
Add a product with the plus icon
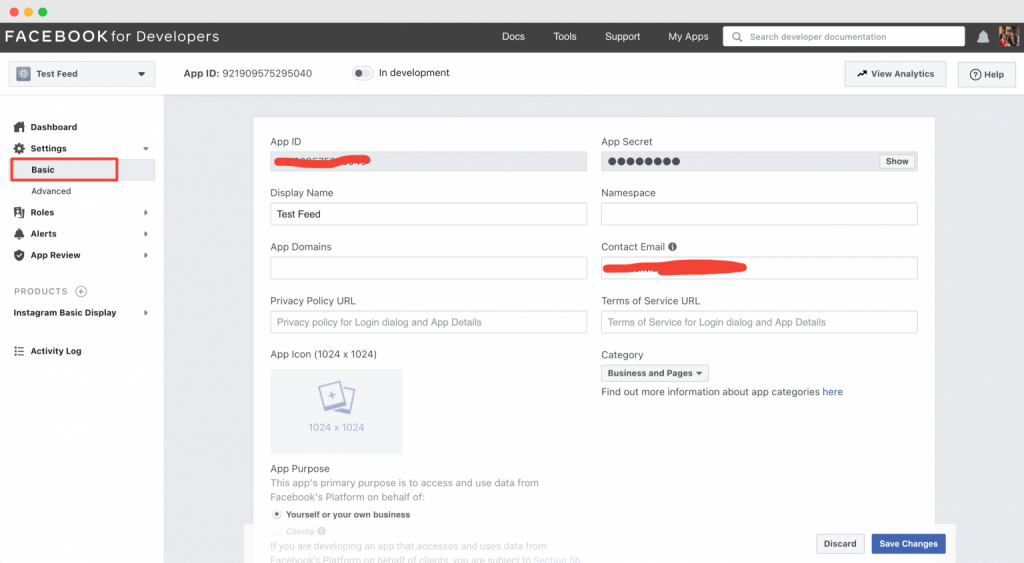81,291
